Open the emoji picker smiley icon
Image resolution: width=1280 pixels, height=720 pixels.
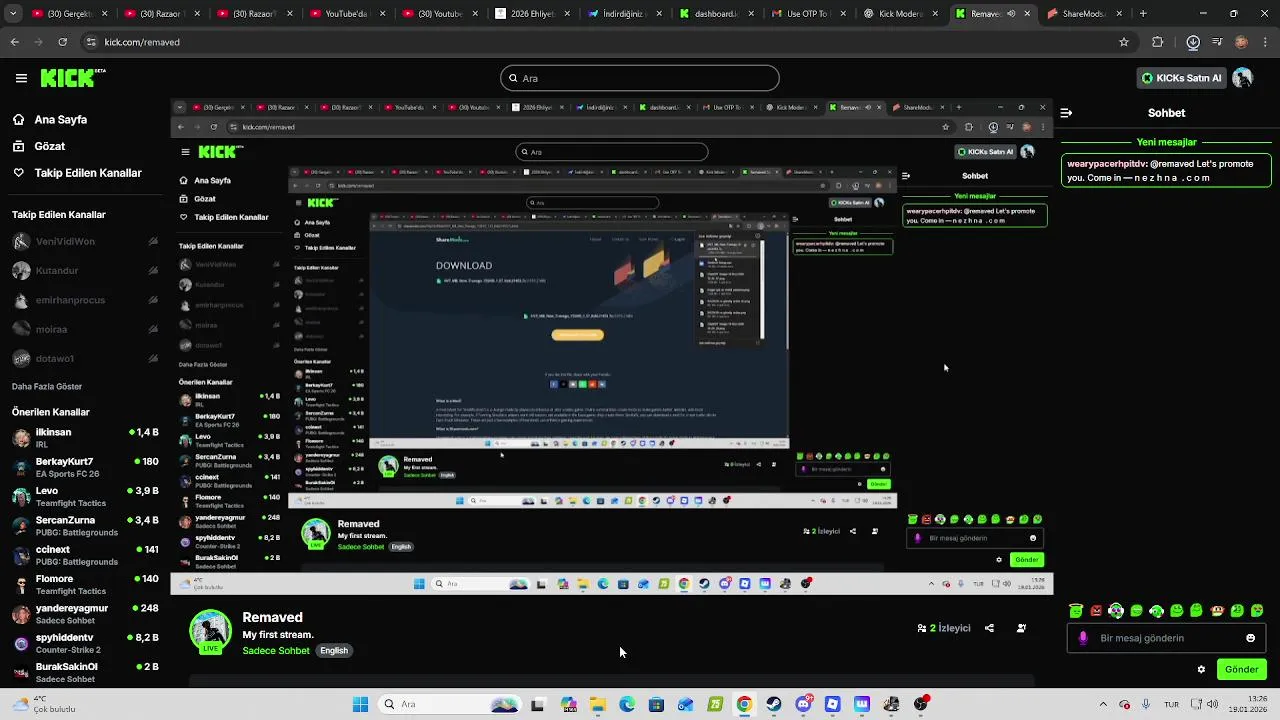point(1250,638)
